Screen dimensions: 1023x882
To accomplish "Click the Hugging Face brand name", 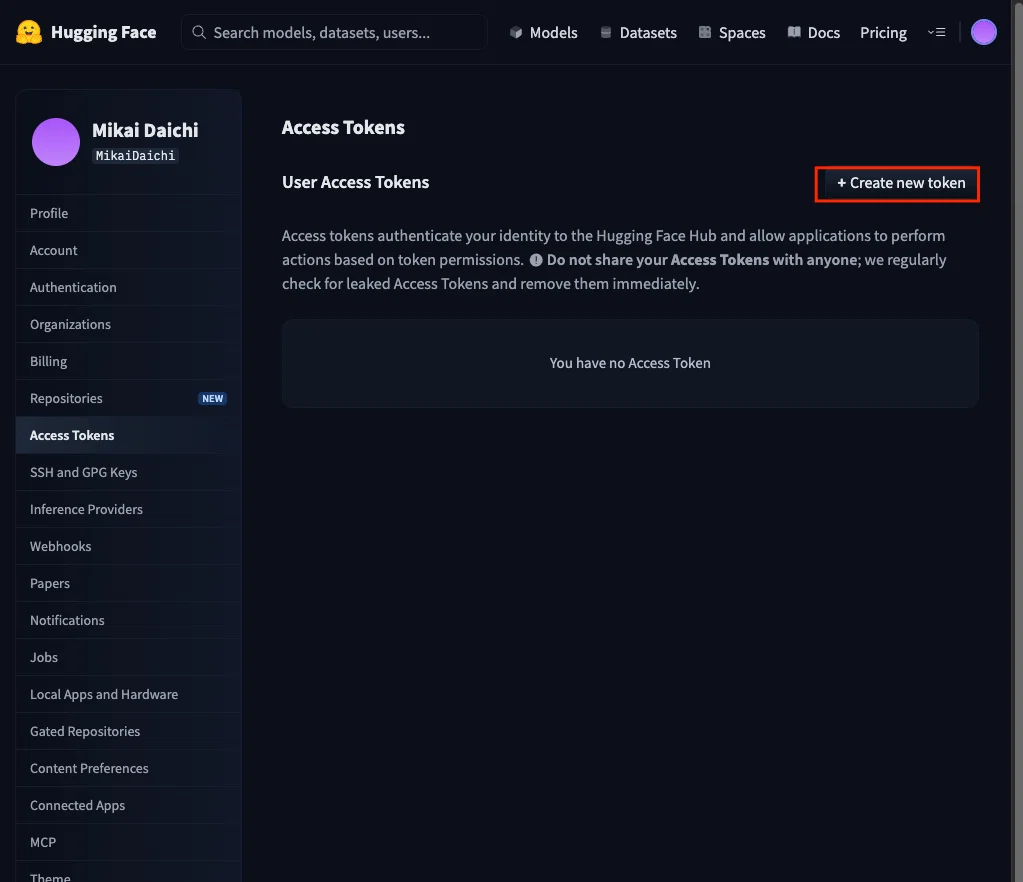I will 104,33.
